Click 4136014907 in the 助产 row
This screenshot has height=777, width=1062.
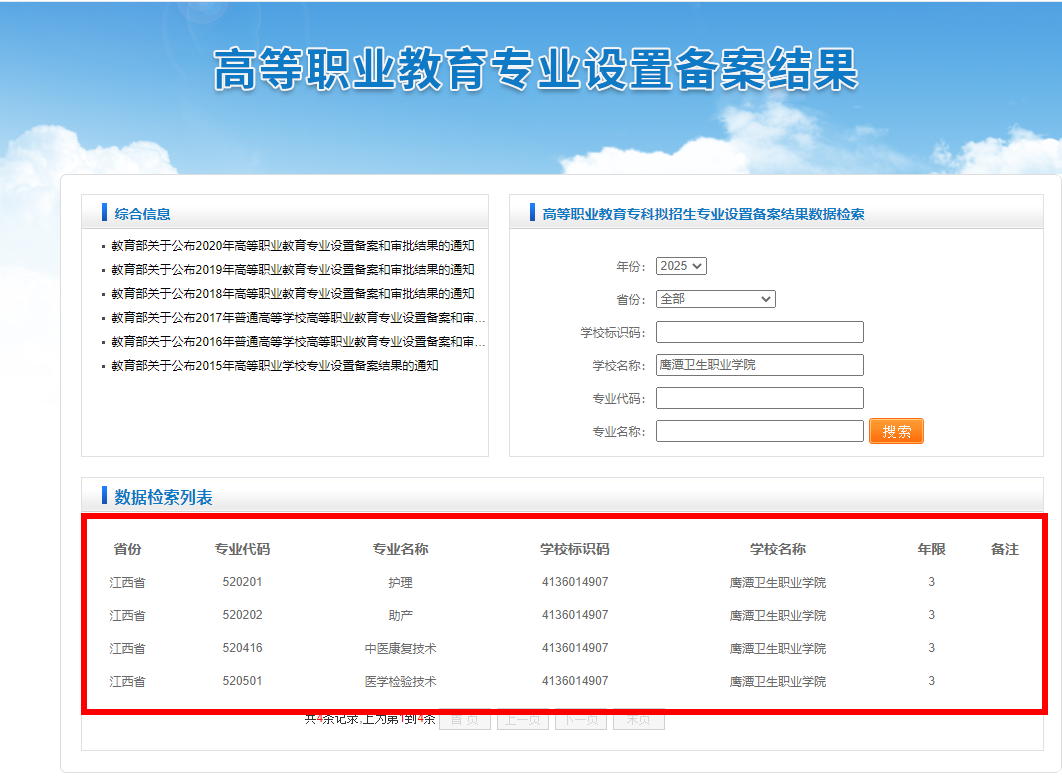(575, 615)
